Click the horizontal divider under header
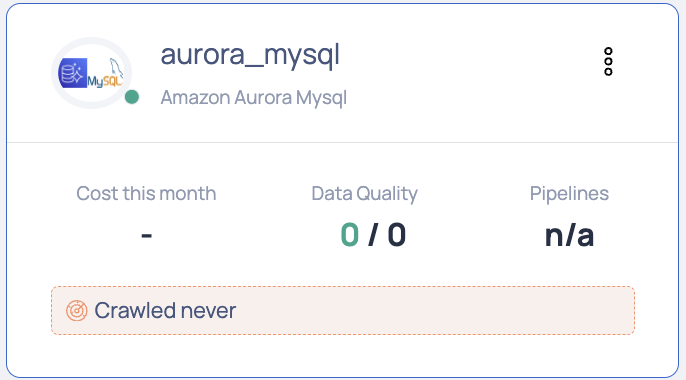The image size is (686, 380). click(x=343, y=142)
